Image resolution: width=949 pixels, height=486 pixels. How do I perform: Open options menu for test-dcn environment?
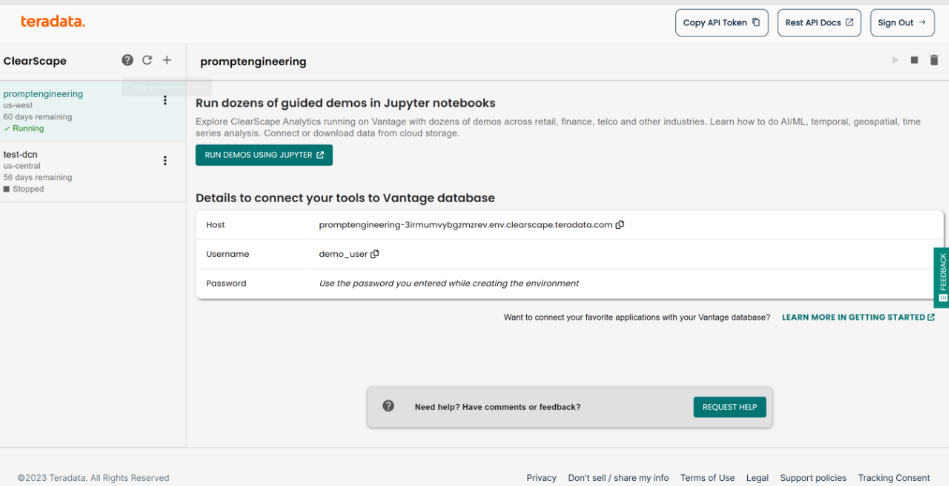click(165, 161)
